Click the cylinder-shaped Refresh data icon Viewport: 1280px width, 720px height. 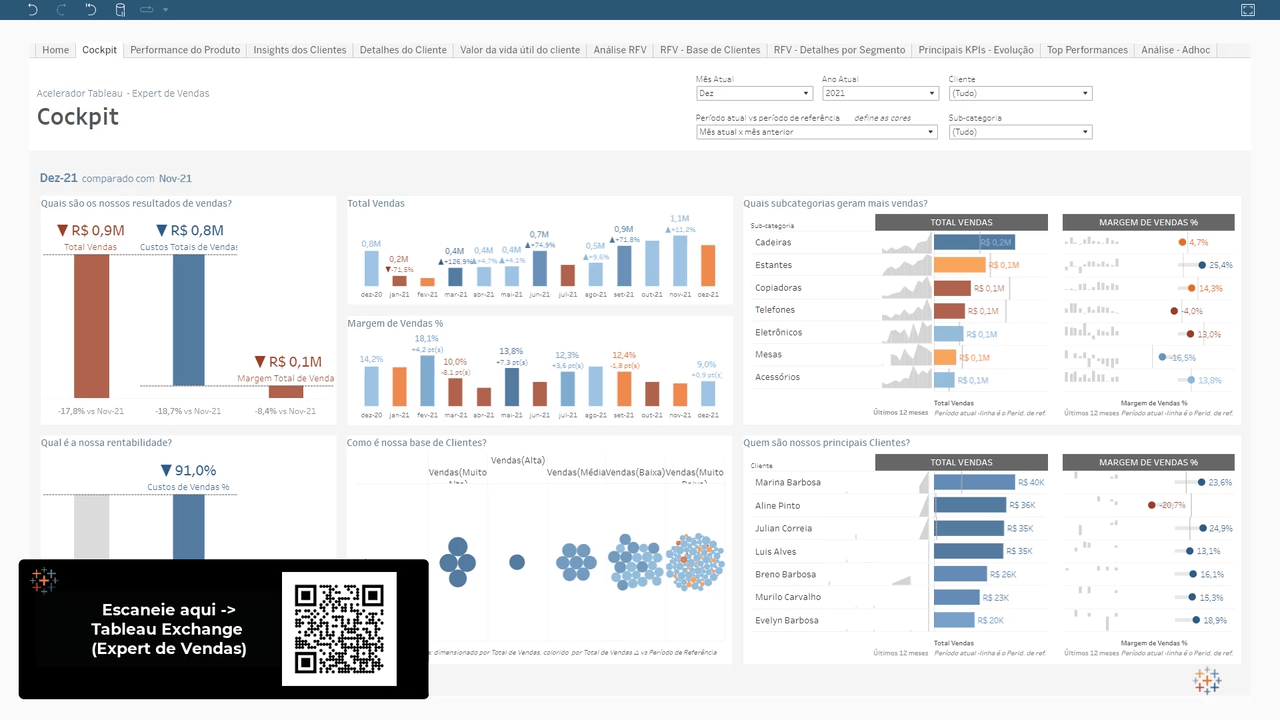tap(120, 10)
